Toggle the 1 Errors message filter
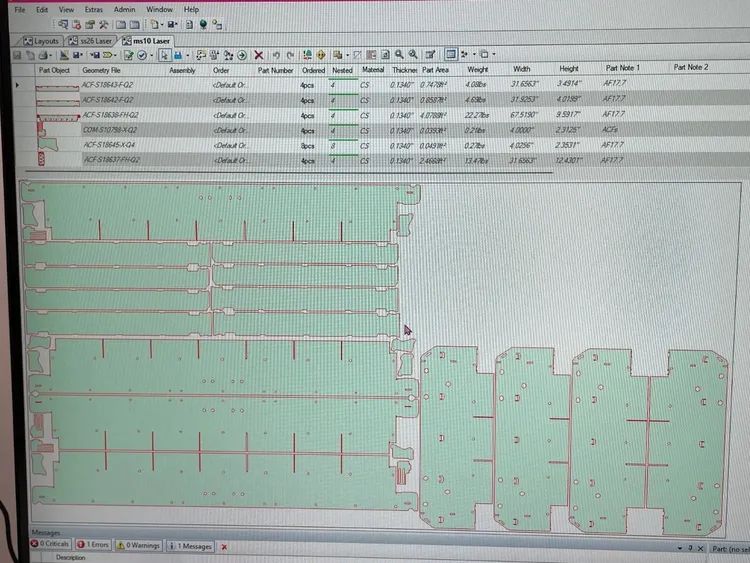Screen dimensions: 750x563 tap(97, 546)
